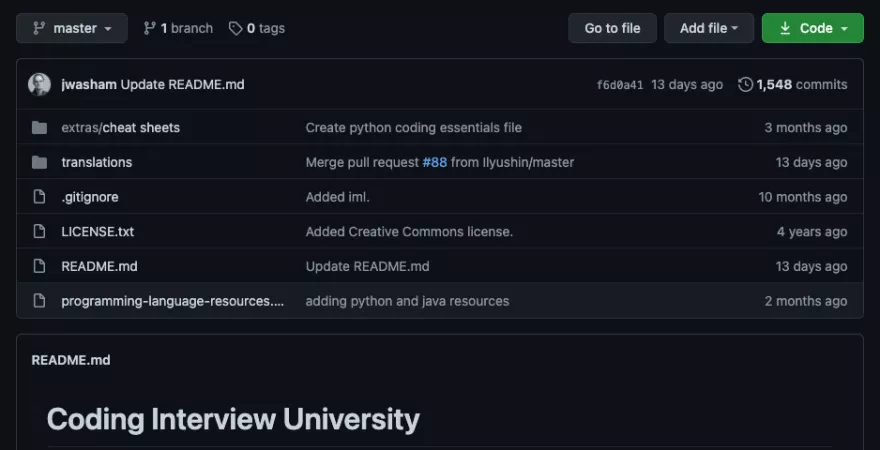The width and height of the screenshot is (880, 450).
Task: Click the folder icon beside translations
Action: coord(40,162)
